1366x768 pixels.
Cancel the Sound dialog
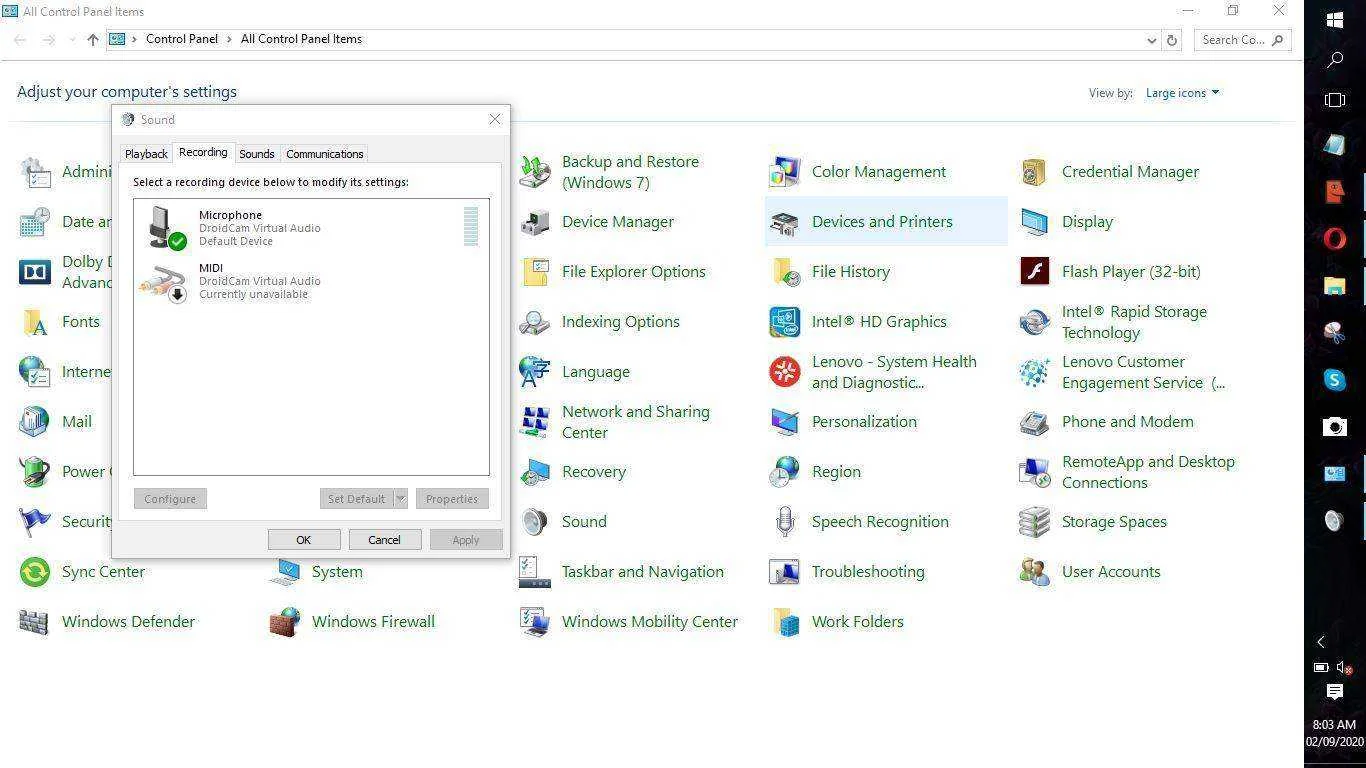384,540
